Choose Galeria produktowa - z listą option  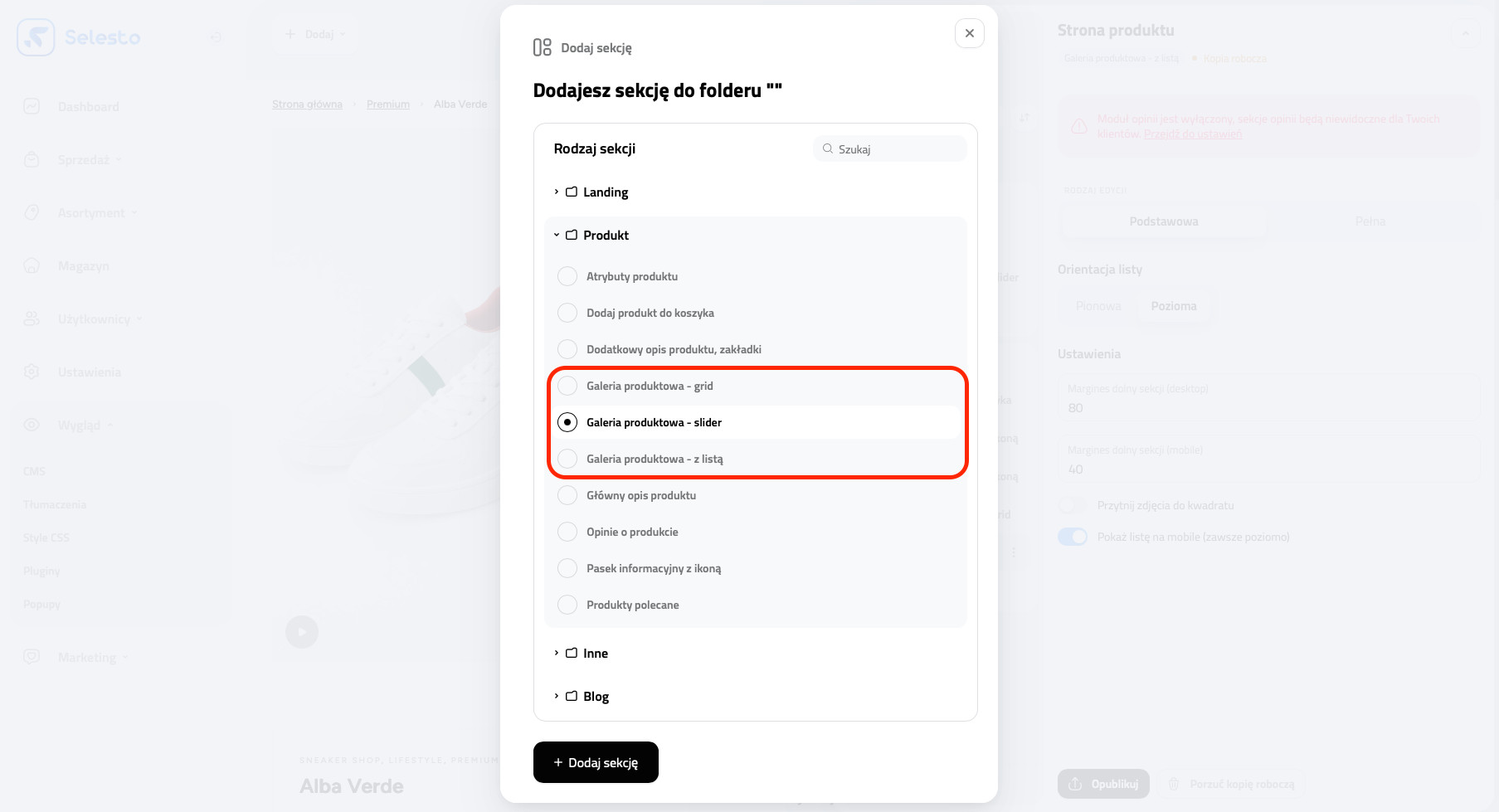[567, 459]
